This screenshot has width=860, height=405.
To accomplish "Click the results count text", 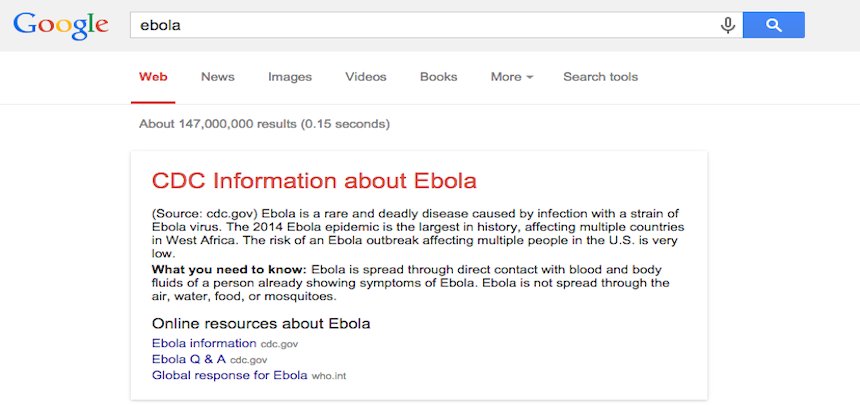I will click(x=264, y=124).
